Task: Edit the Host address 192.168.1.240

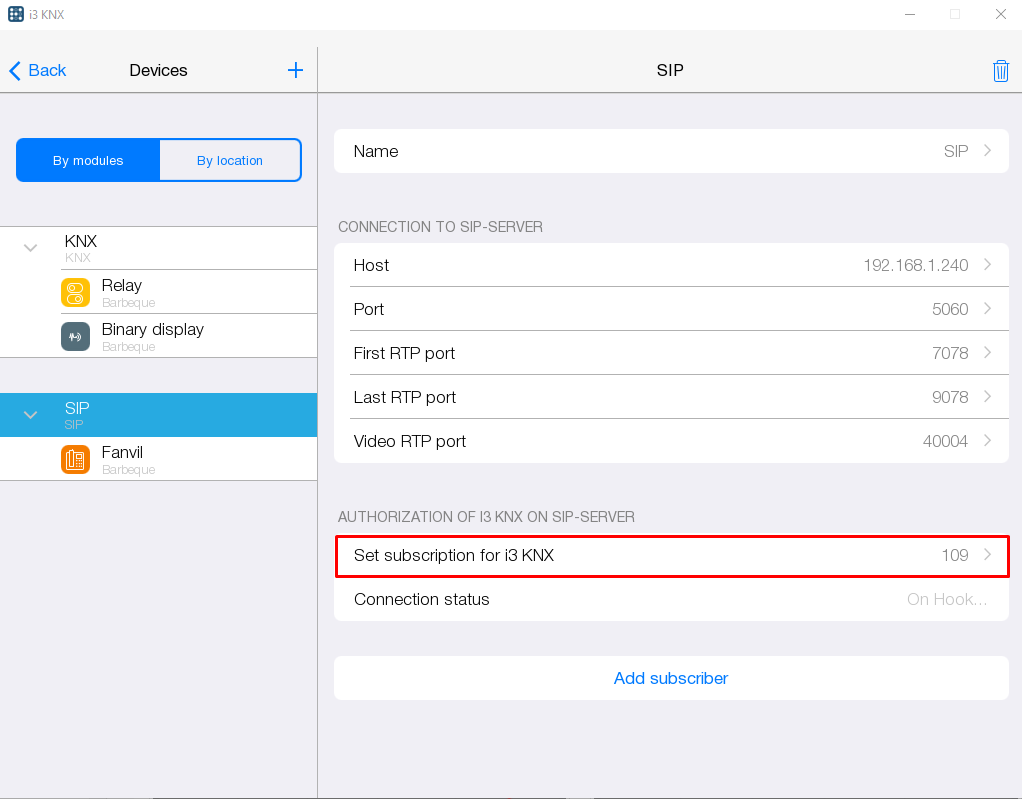Action: pyautogui.click(x=915, y=265)
